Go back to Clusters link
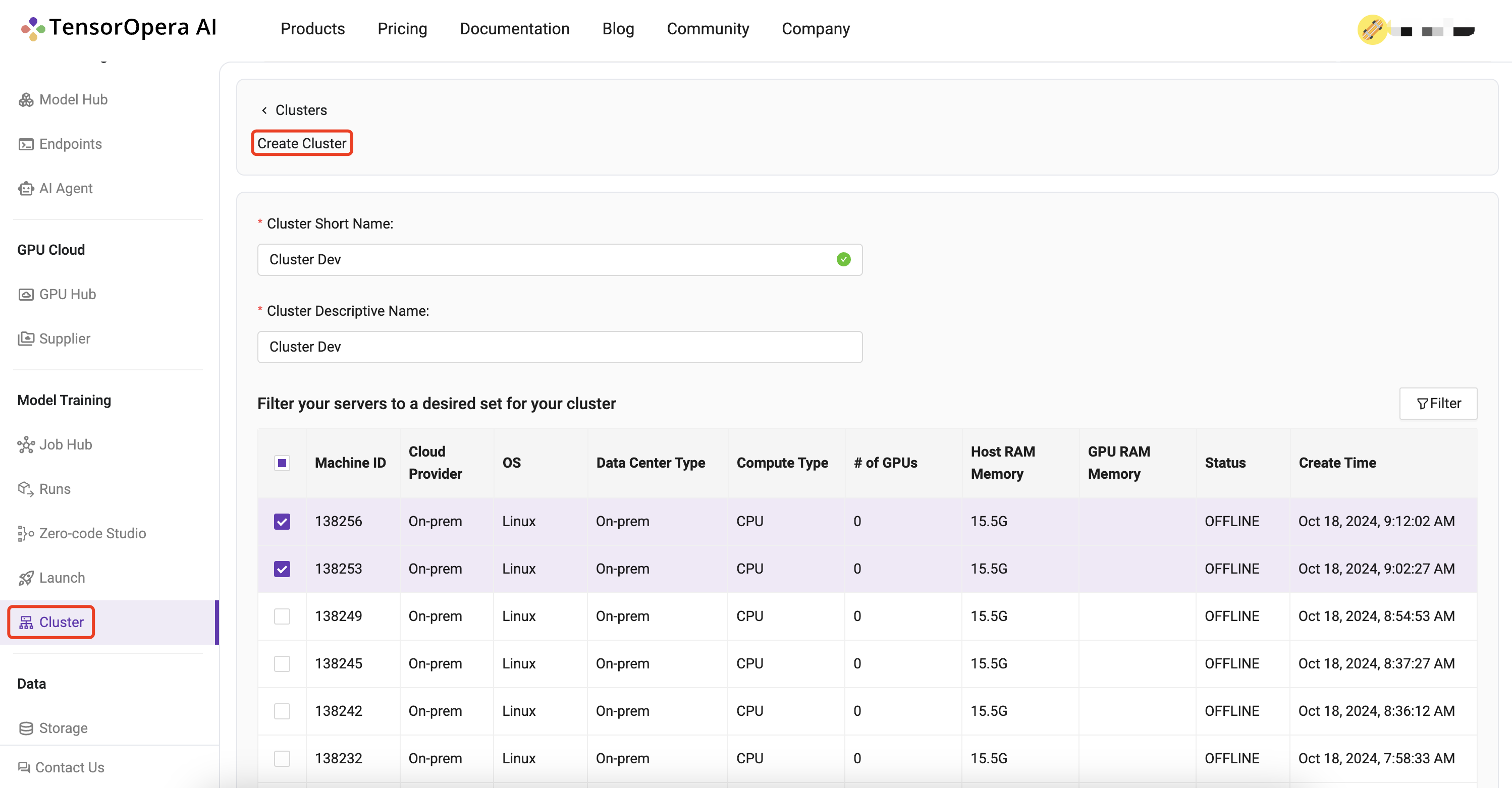The height and width of the screenshot is (788, 1512). pos(301,110)
